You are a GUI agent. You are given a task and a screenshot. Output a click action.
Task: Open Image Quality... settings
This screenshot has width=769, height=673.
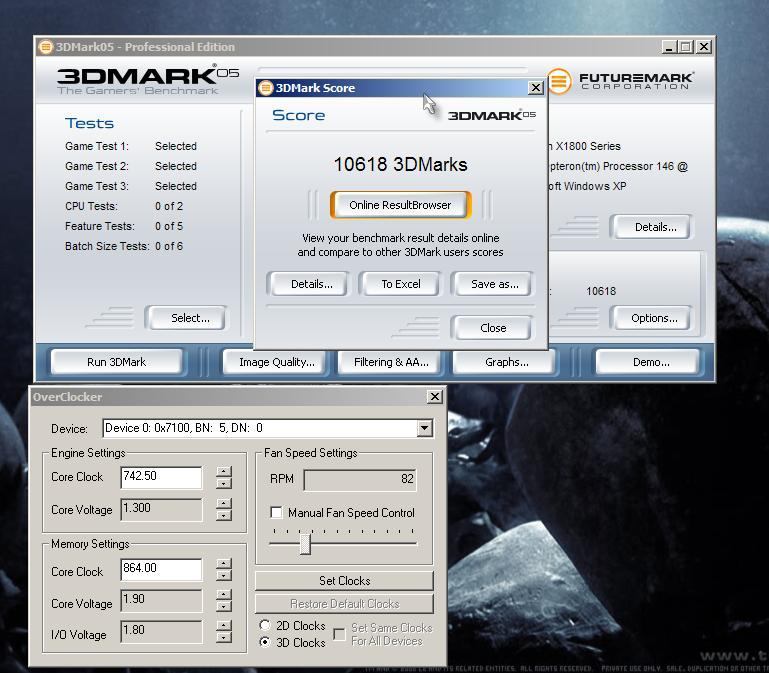277,362
